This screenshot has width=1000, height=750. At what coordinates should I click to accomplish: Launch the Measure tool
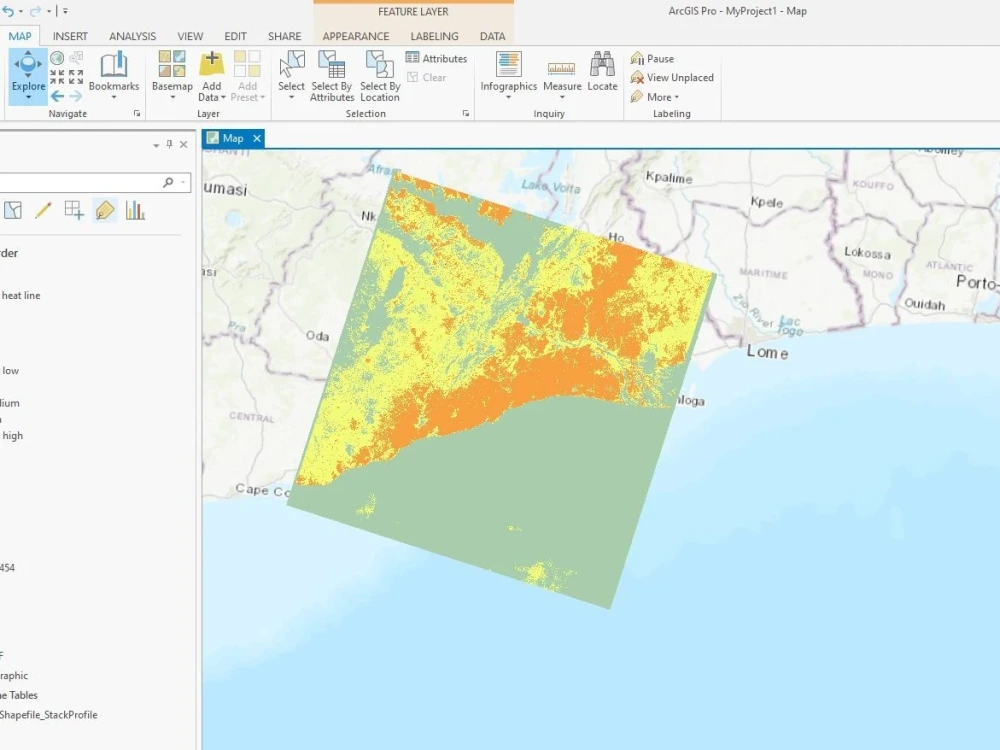click(x=562, y=72)
